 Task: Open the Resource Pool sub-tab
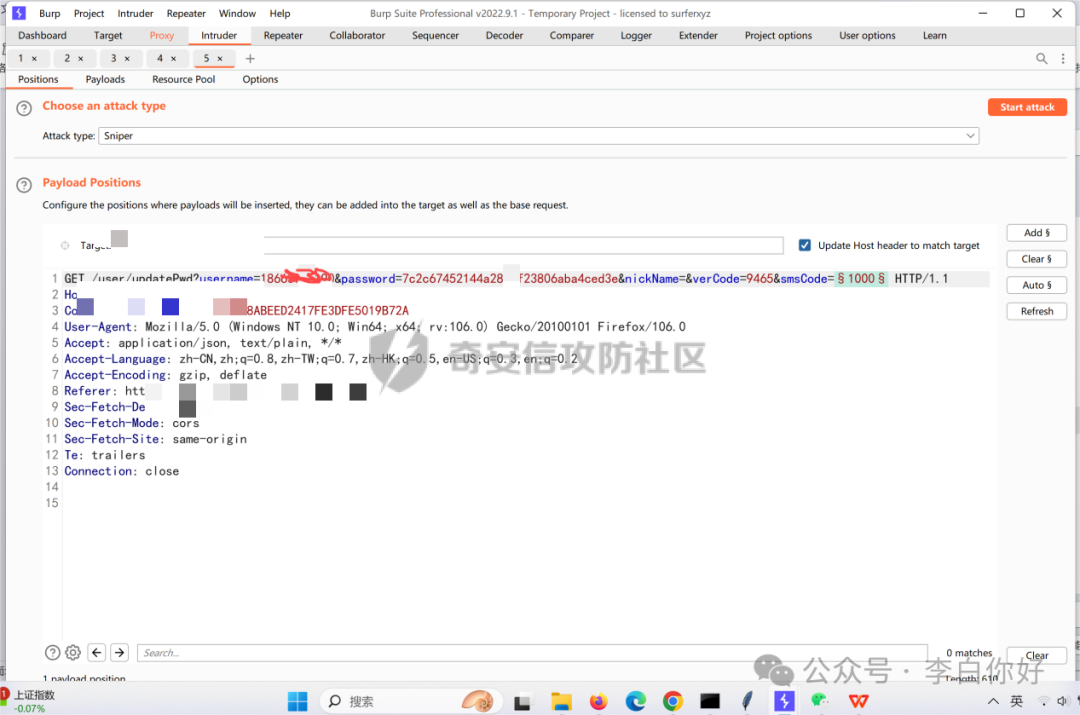pos(183,79)
